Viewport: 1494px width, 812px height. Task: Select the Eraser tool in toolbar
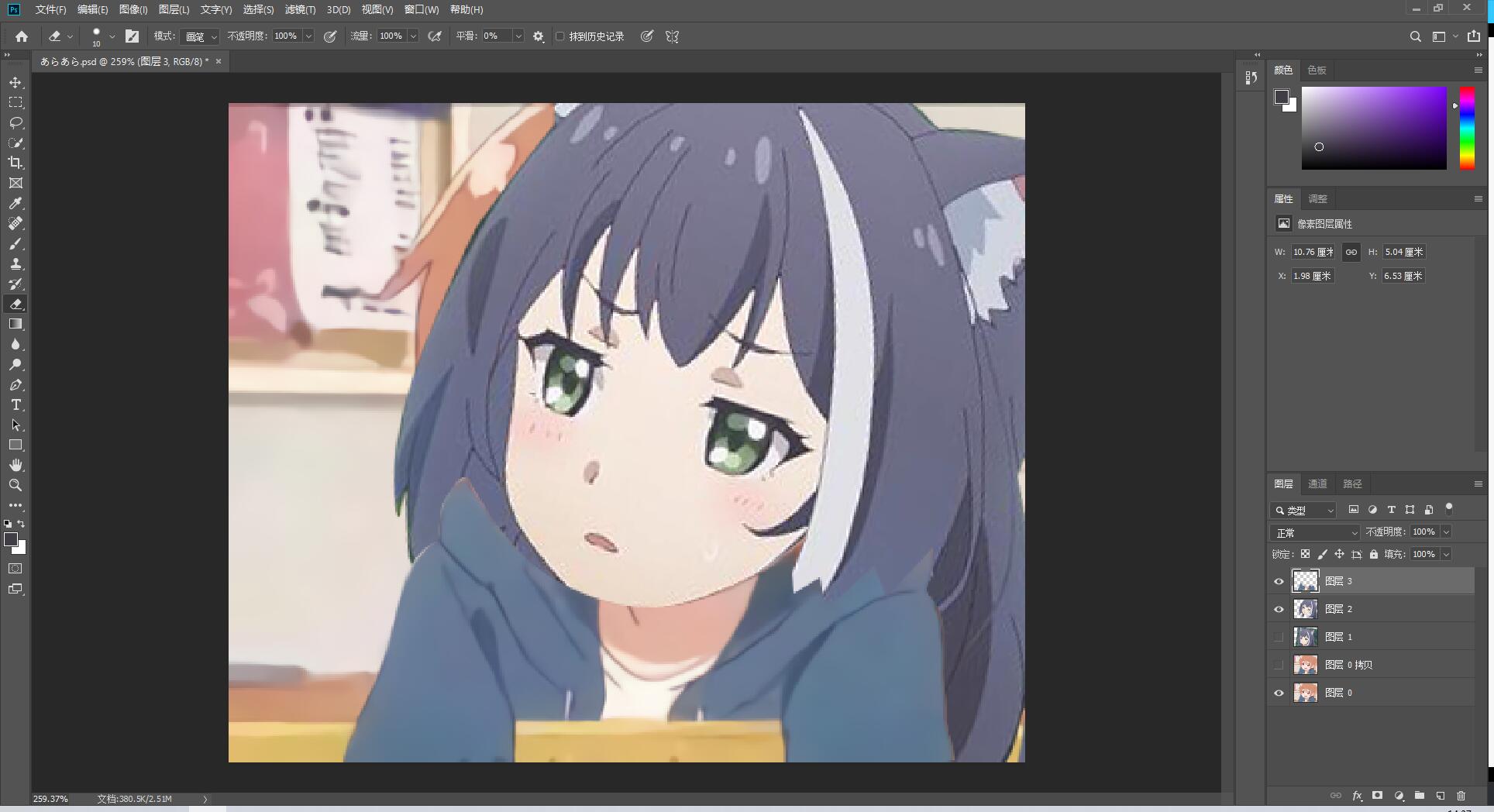pyautogui.click(x=15, y=304)
